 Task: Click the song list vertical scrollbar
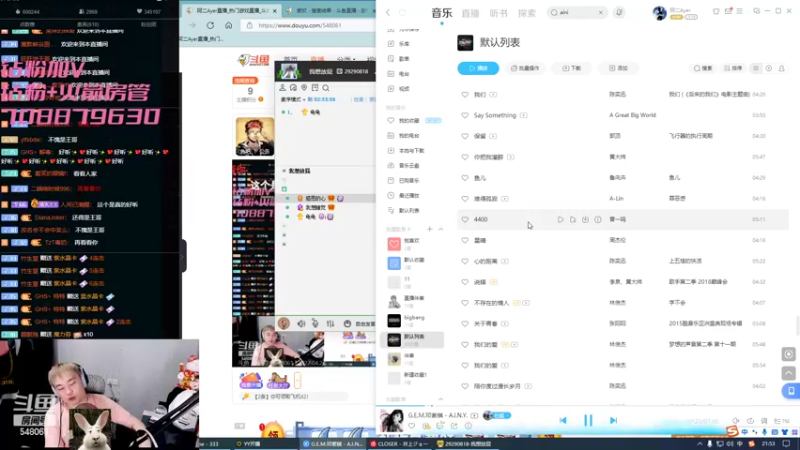797,326
